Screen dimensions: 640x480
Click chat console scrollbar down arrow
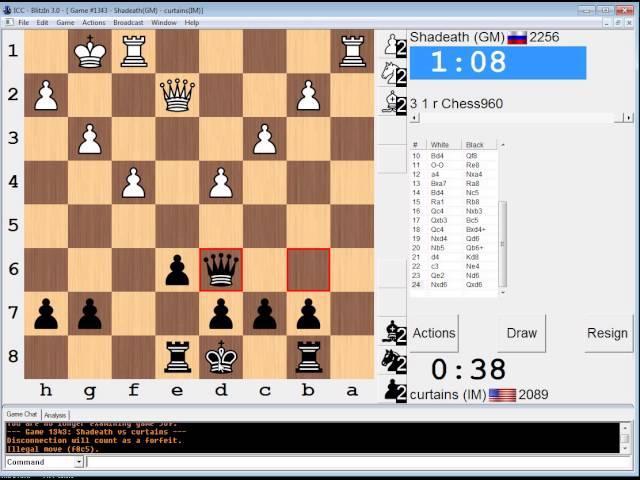pyautogui.click(x=625, y=448)
